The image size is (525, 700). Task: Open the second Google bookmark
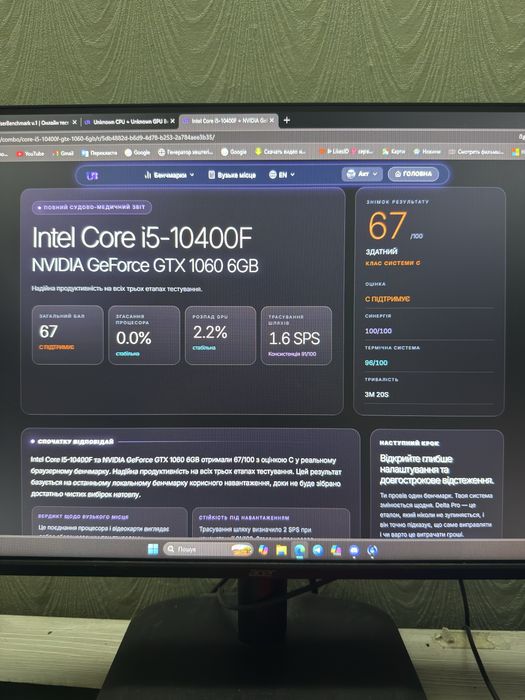(233, 152)
